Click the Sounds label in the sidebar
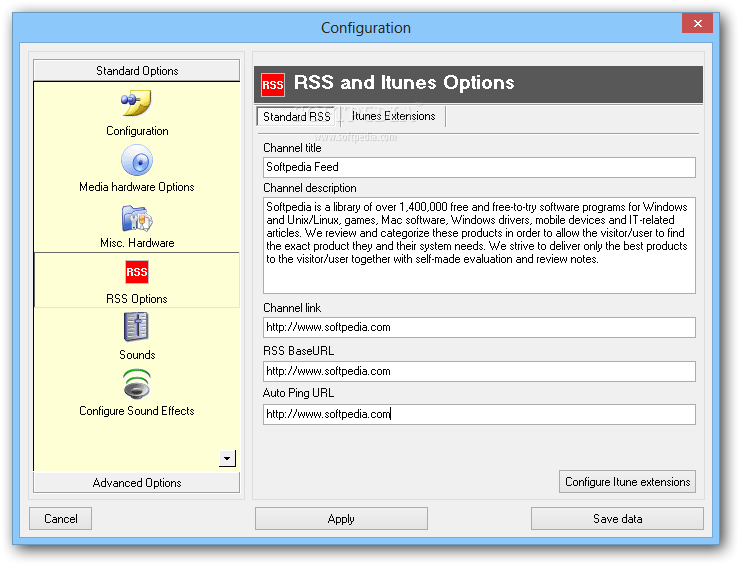Viewport: 740px width, 565px height. click(137, 355)
